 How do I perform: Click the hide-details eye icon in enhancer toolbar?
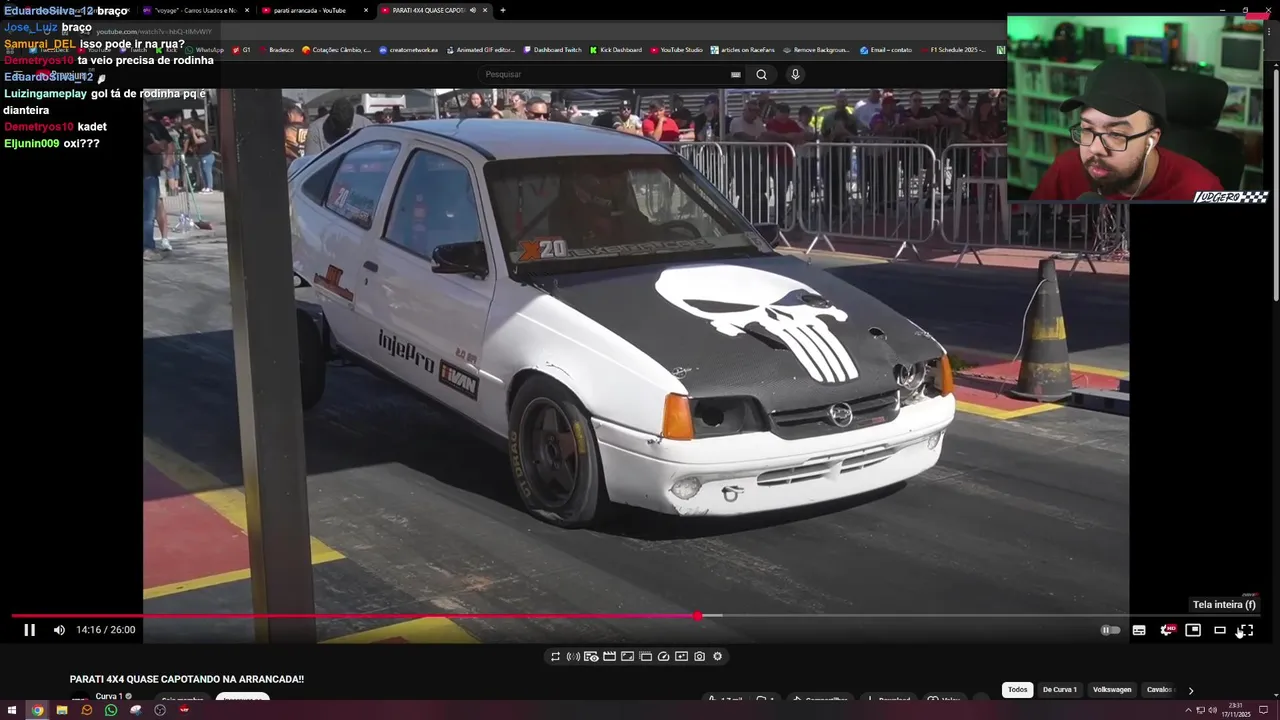[591, 657]
